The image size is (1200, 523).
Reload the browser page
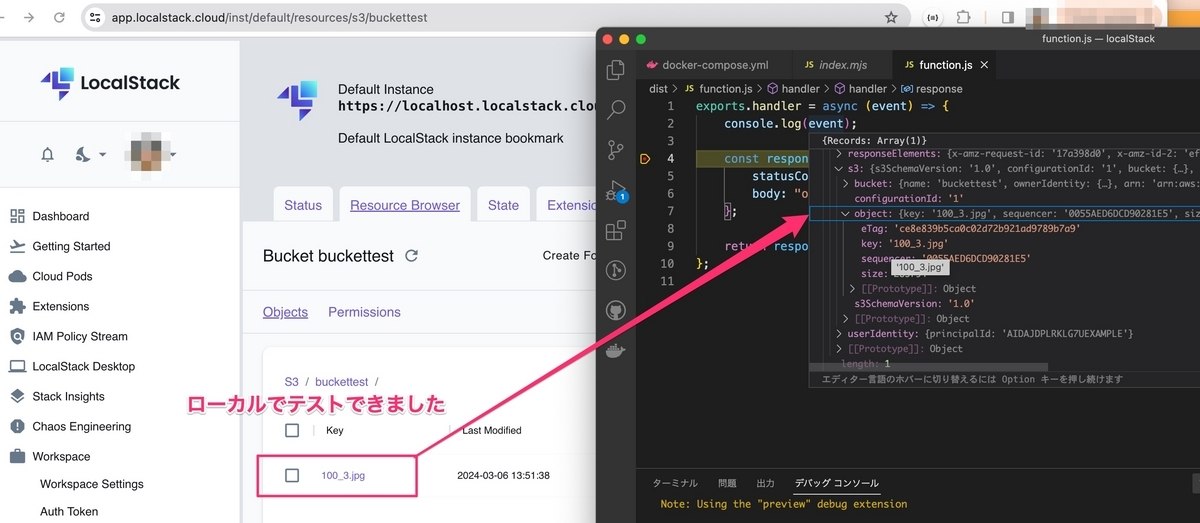click(61, 17)
